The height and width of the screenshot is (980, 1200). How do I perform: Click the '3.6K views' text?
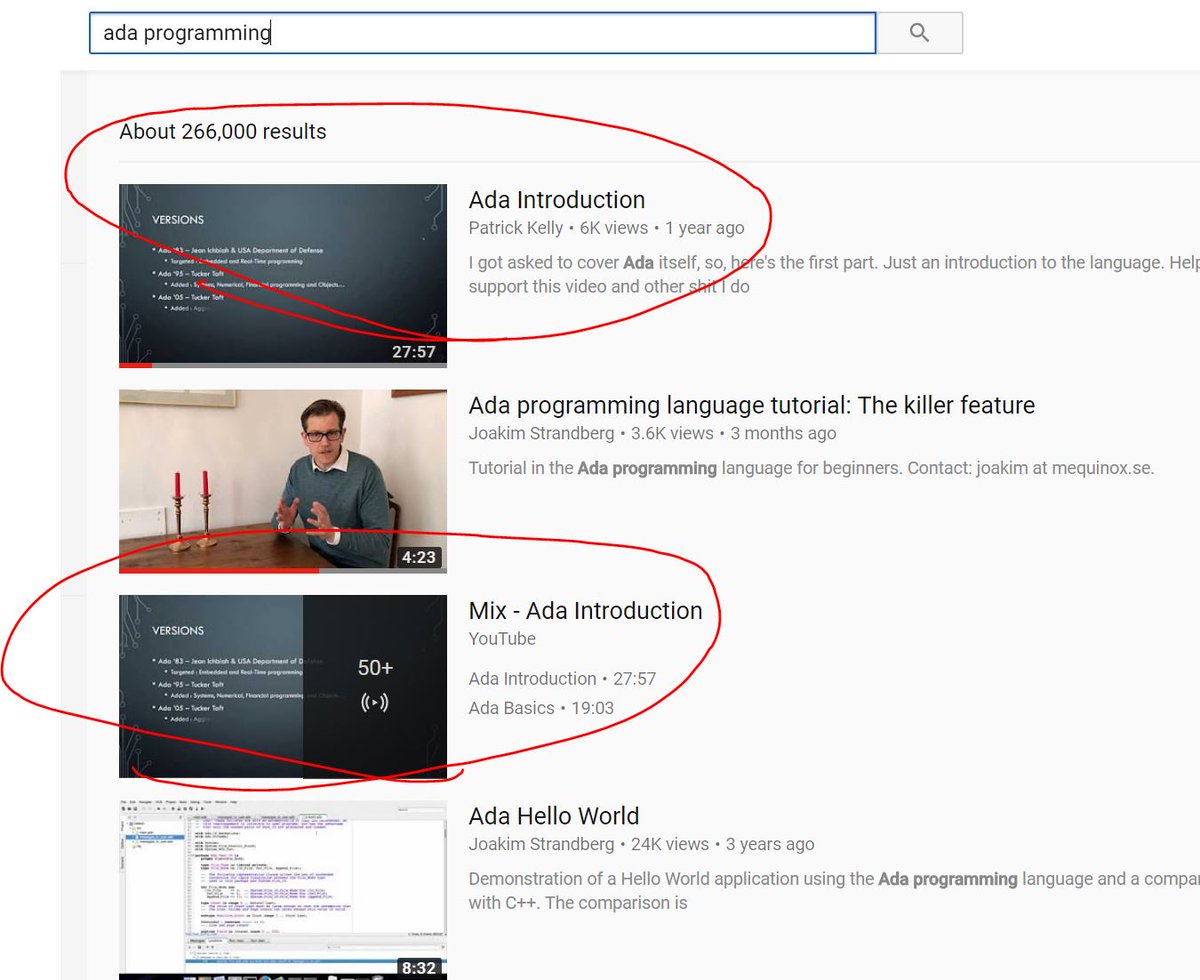[x=672, y=434]
